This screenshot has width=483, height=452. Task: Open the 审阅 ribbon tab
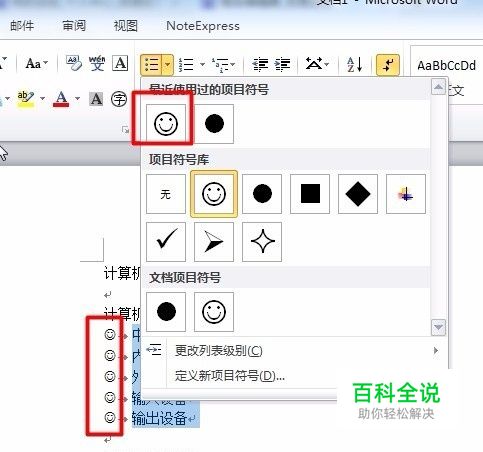point(74,26)
